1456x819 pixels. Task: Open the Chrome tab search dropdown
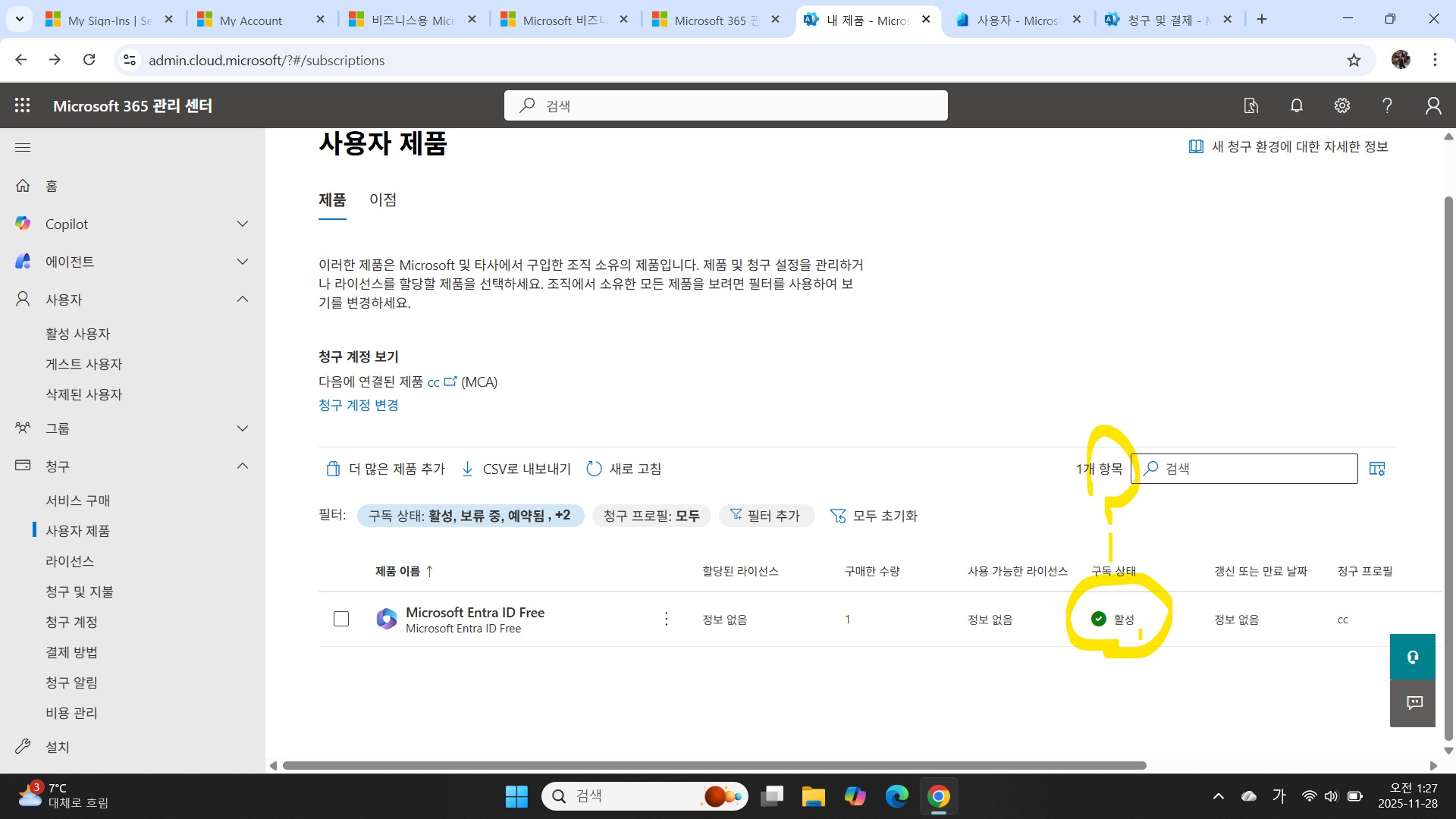pos(20,19)
